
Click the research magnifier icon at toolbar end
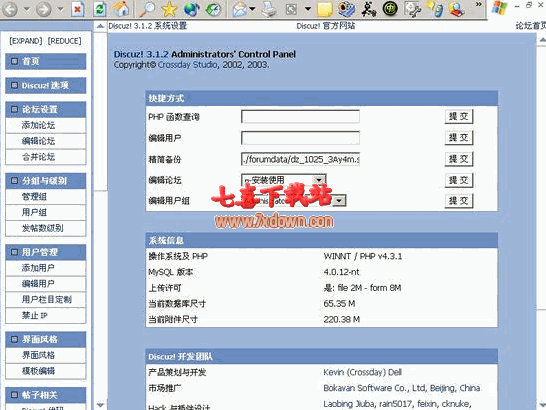point(457,9)
